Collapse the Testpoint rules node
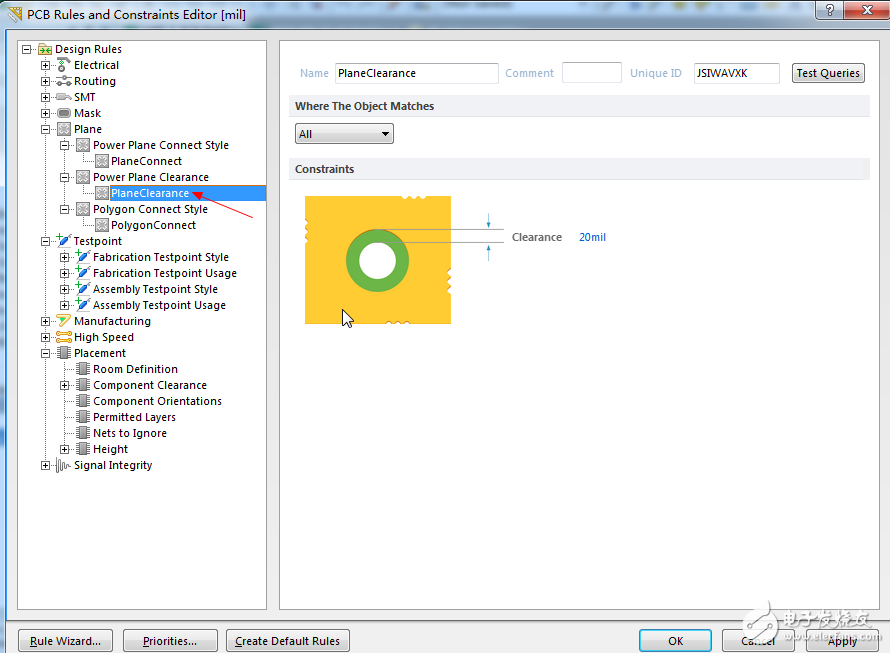890x653 pixels. 45,241
